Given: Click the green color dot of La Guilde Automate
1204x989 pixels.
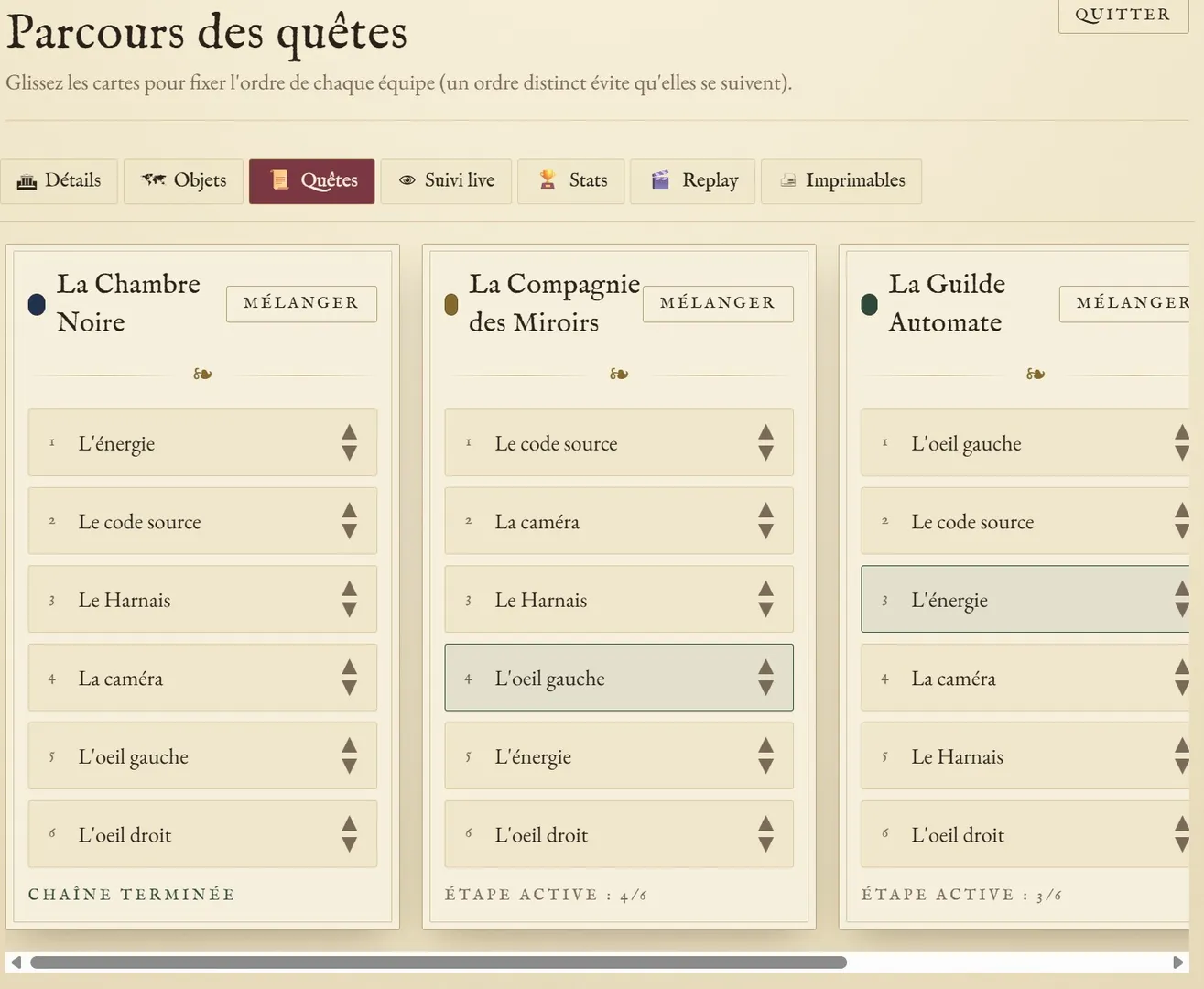Looking at the screenshot, I should tap(870, 304).
